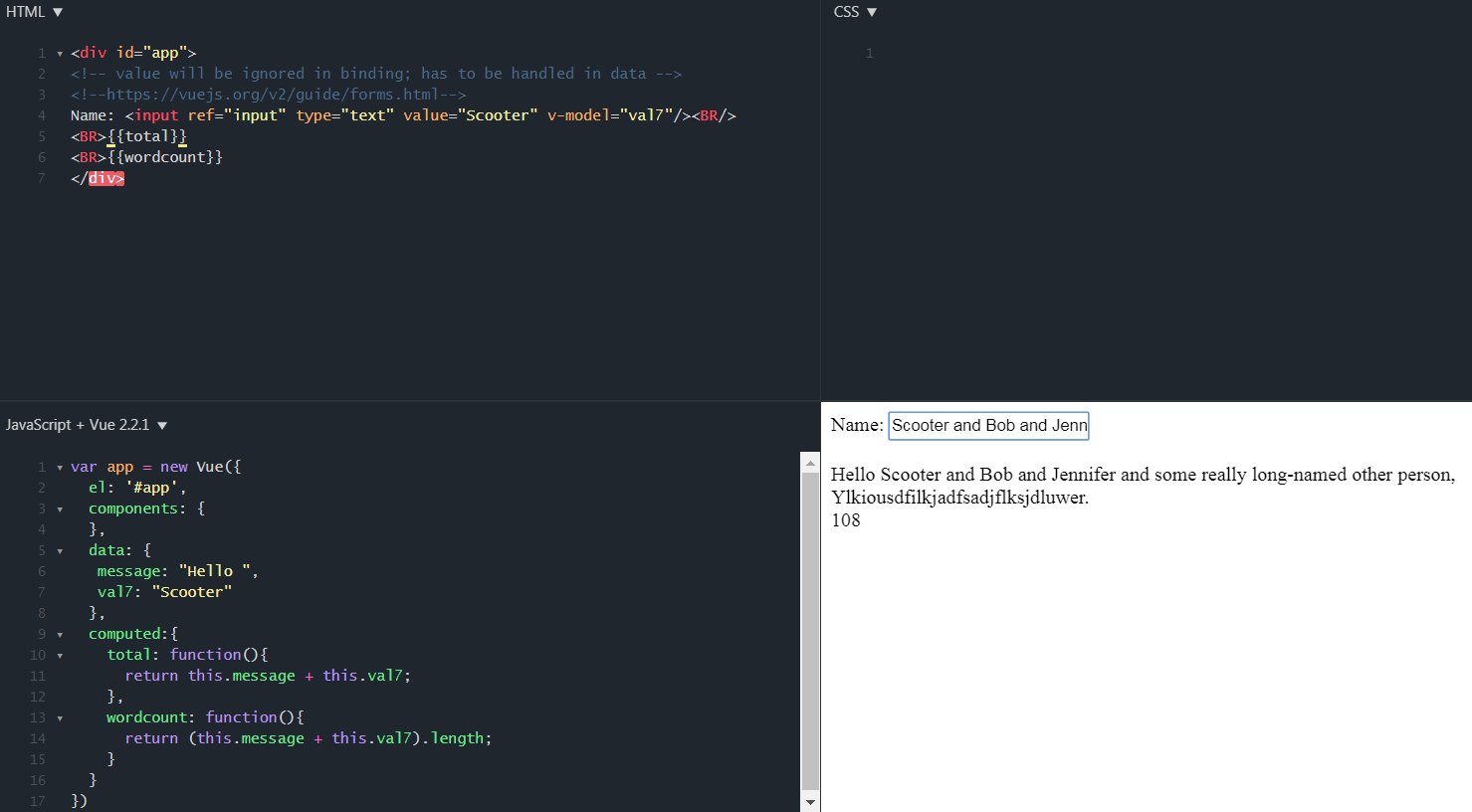Collapse the wordcount function fold arrow
This screenshot has height=812, width=1472.
click(x=59, y=716)
